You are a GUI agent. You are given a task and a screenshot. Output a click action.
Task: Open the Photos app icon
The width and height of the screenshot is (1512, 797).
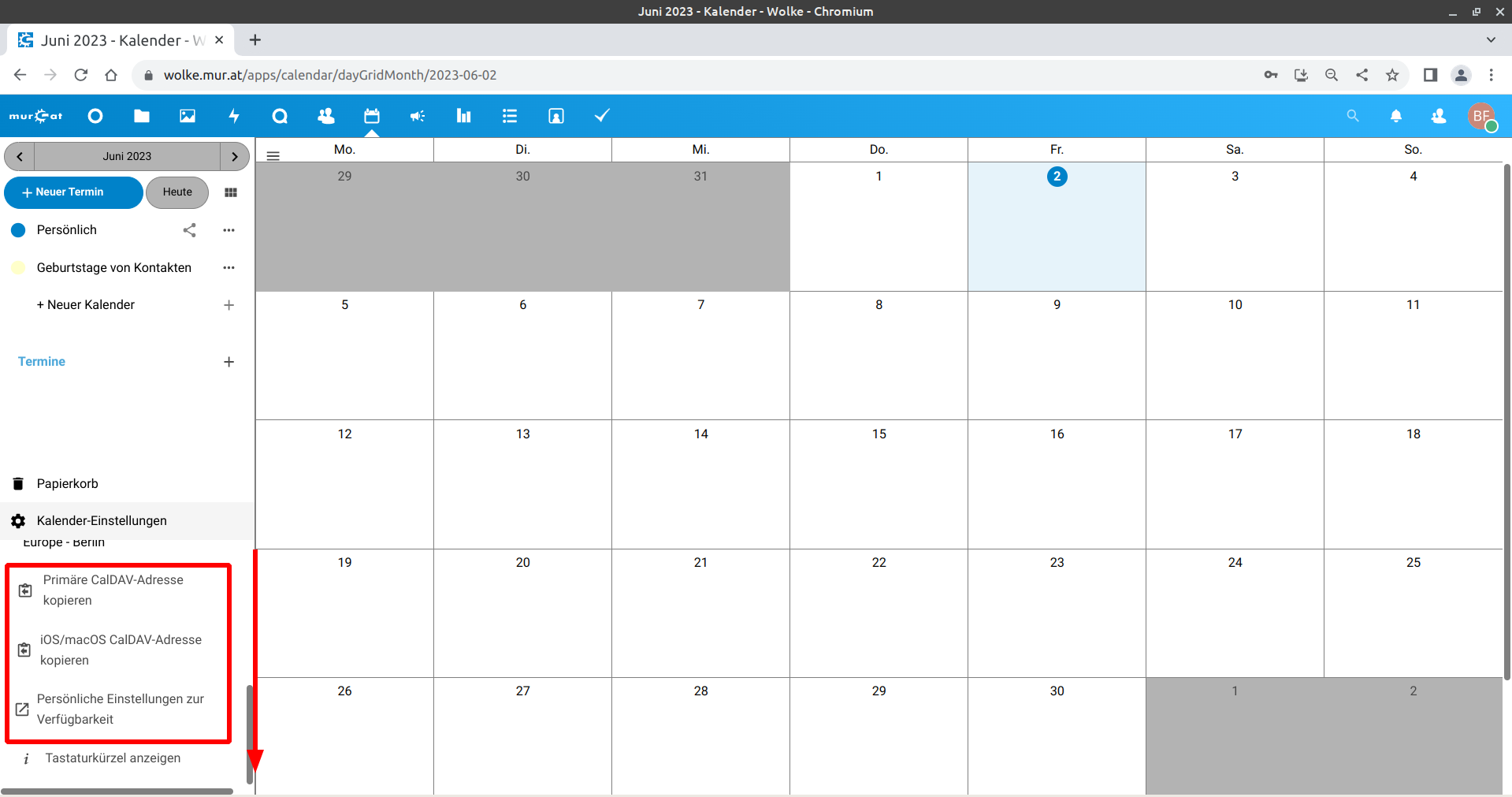click(x=188, y=116)
